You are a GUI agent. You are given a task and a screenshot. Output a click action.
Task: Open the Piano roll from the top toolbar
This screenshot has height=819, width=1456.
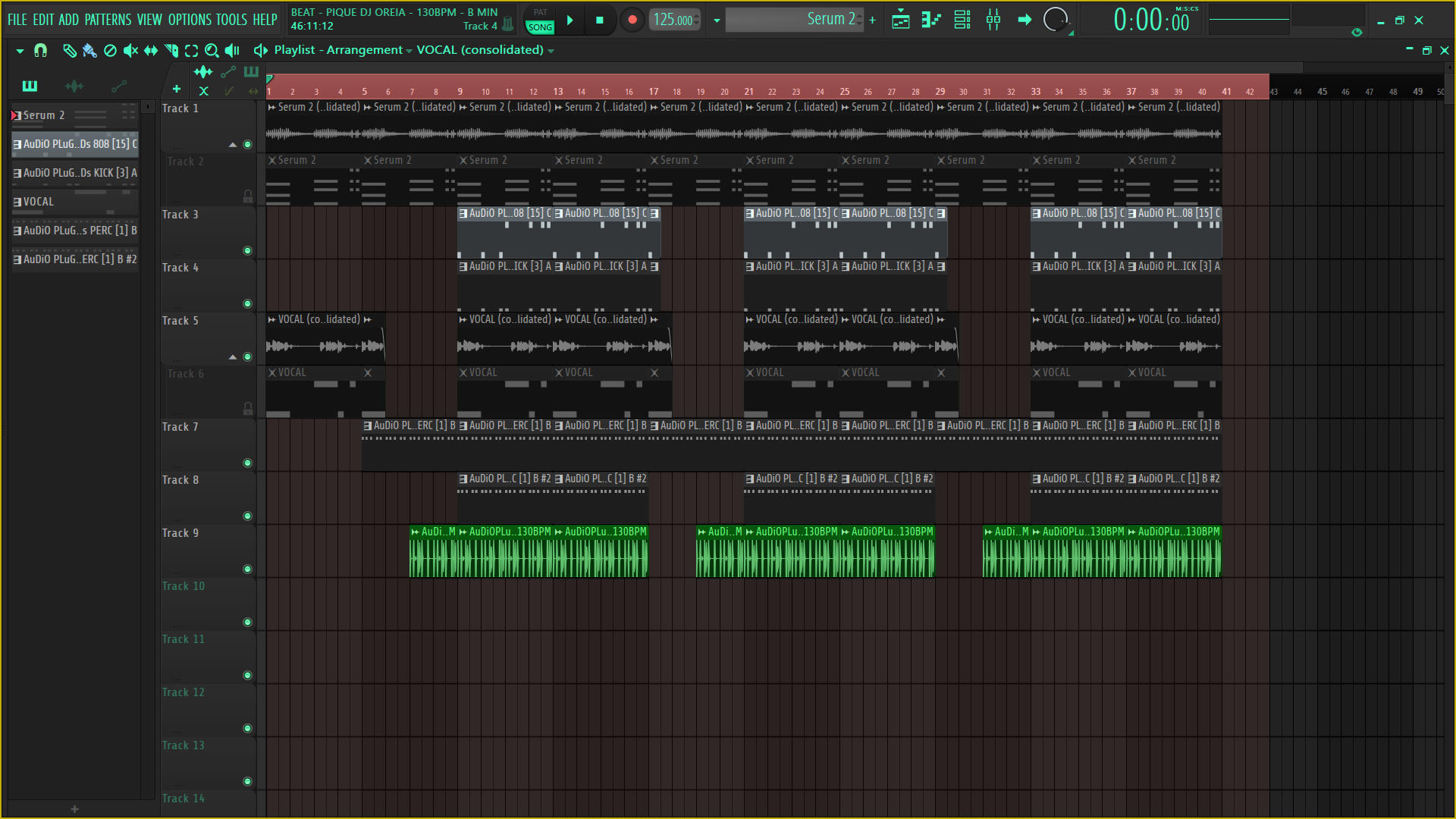tap(931, 20)
